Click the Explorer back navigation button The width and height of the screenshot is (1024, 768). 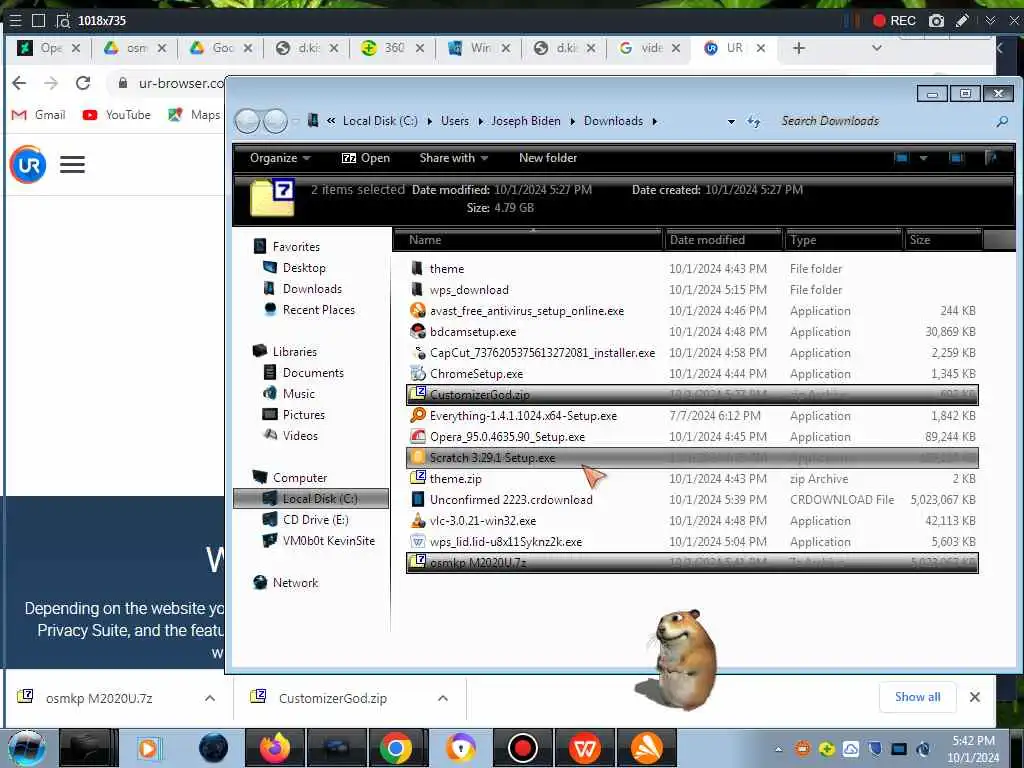(248, 121)
